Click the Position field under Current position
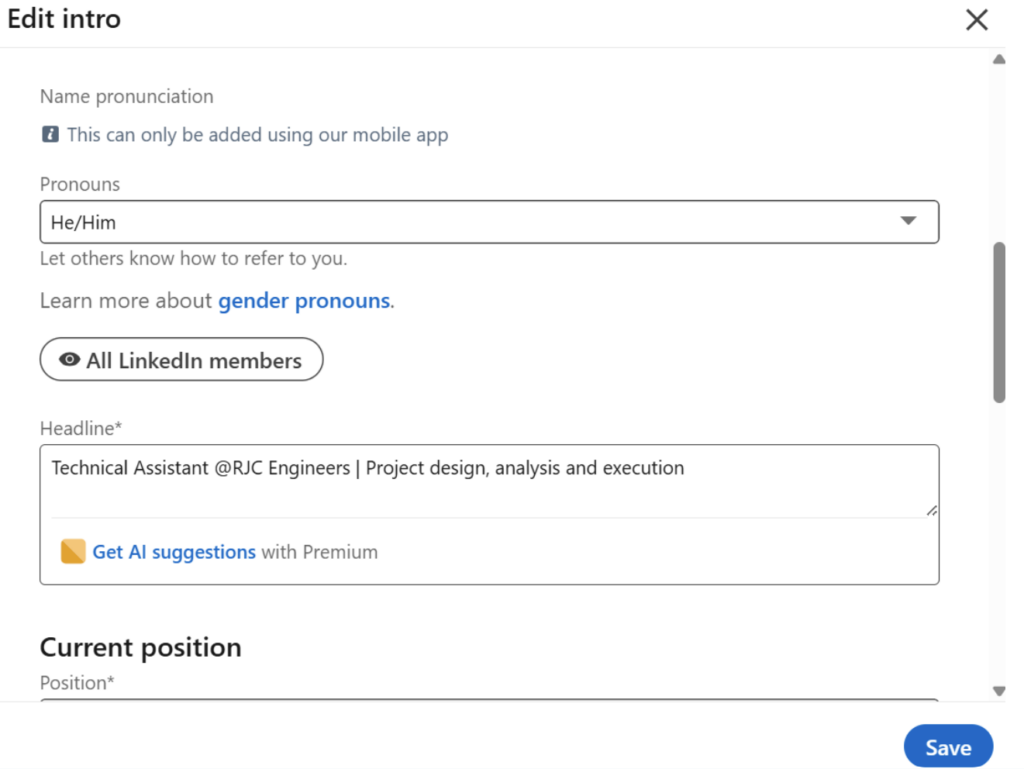 (x=488, y=702)
